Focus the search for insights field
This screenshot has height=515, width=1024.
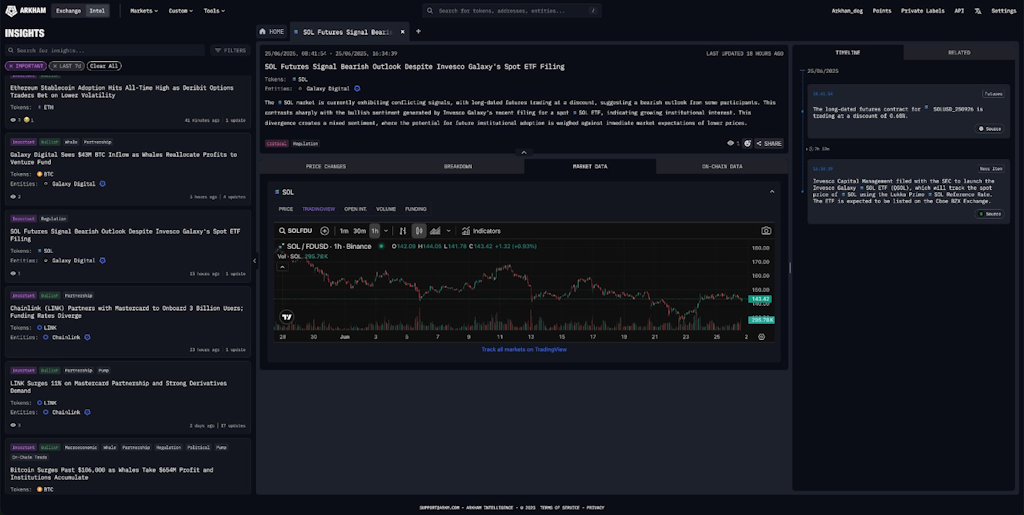coord(104,50)
